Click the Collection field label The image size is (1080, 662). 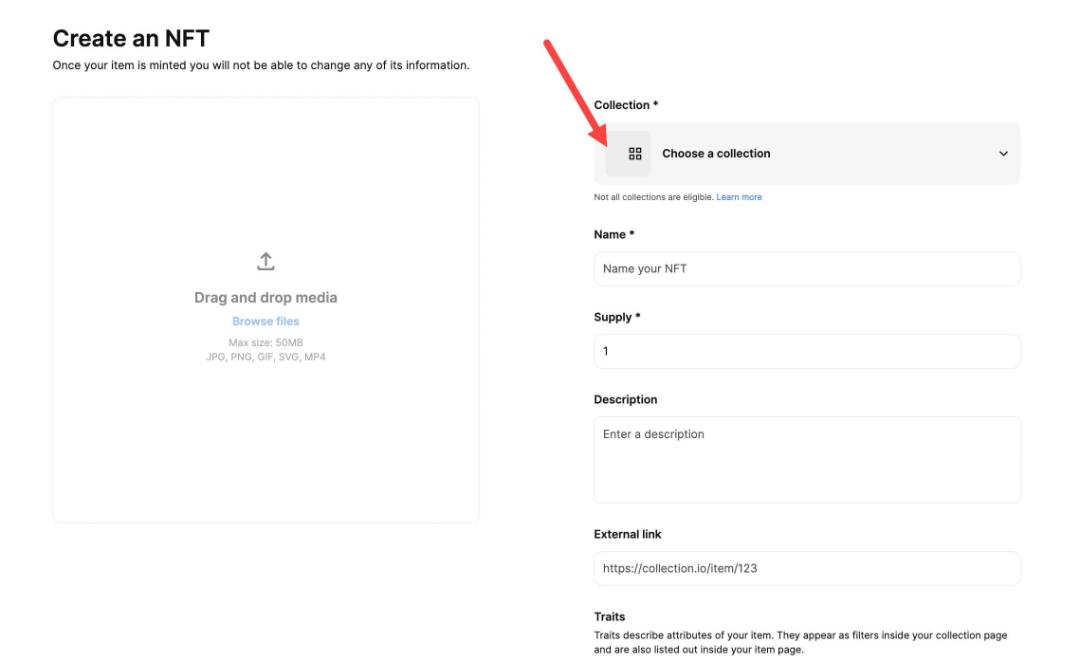pos(625,105)
